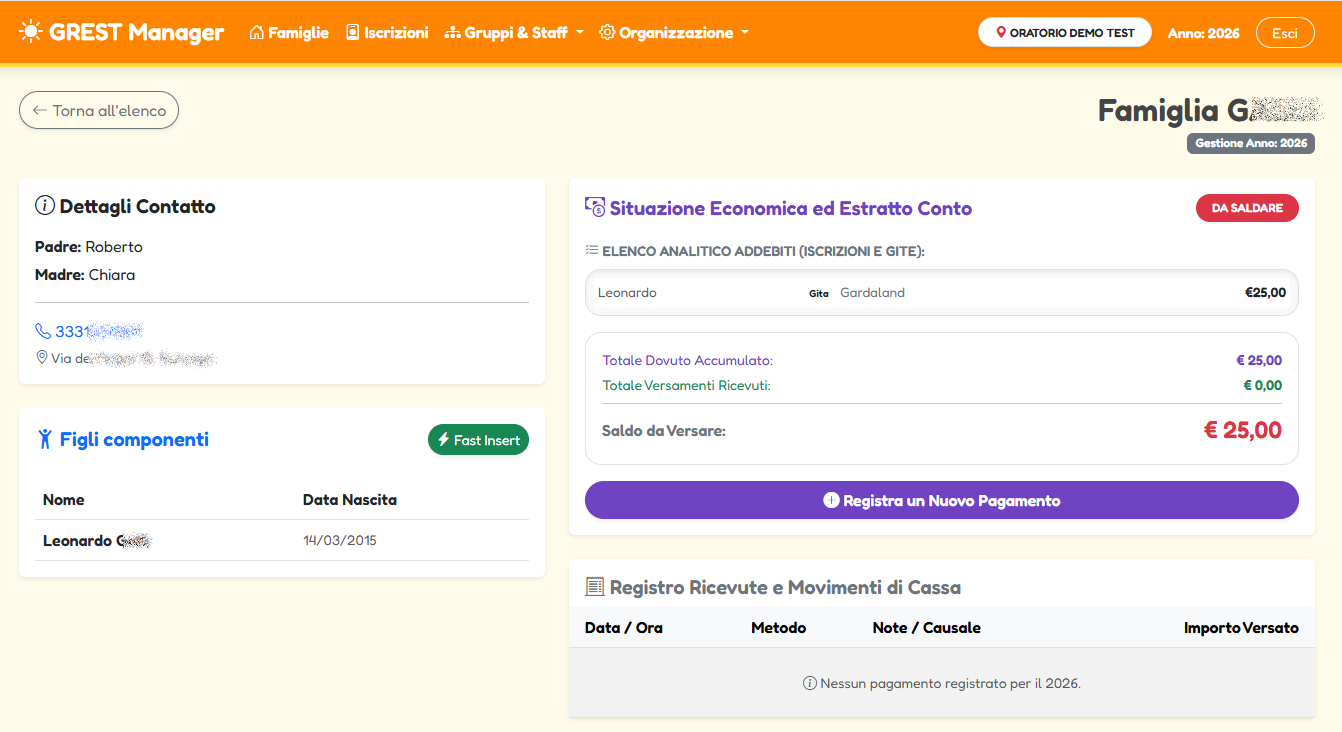The height and width of the screenshot is (732, 1342).
Task: Click the Gita tag in the charge row
Action: tap(819, 294)
